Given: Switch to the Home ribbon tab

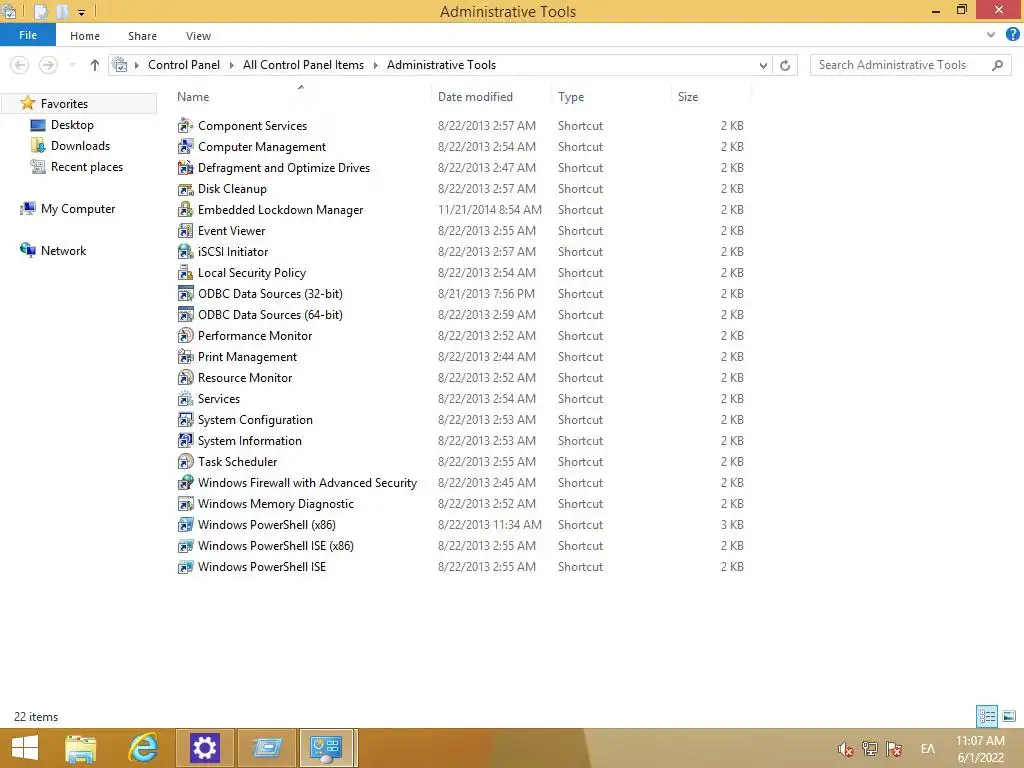Looking at the screenshot, I should (x=85, y=36).
